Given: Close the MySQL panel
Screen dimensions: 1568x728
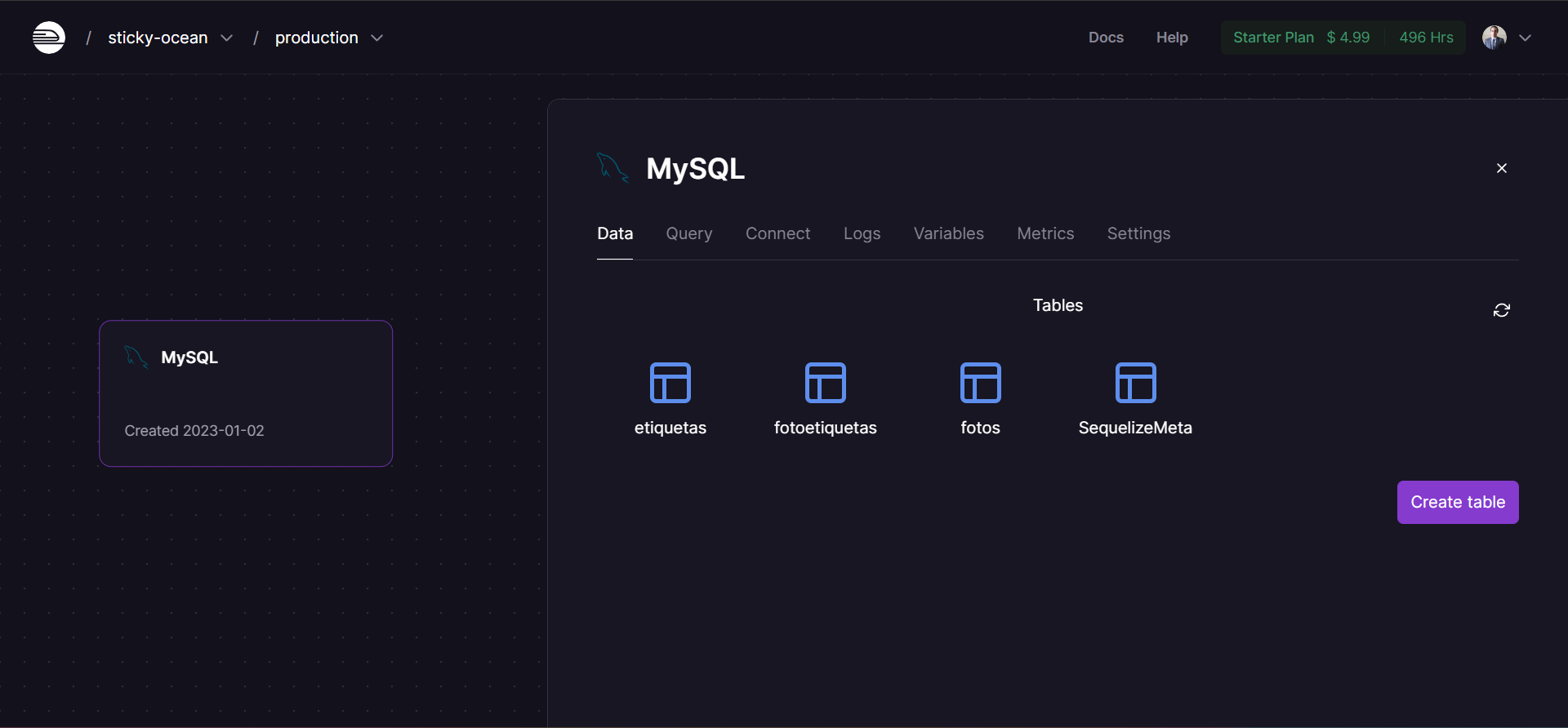Looking at the screenshot, I should coord(1502,168).
